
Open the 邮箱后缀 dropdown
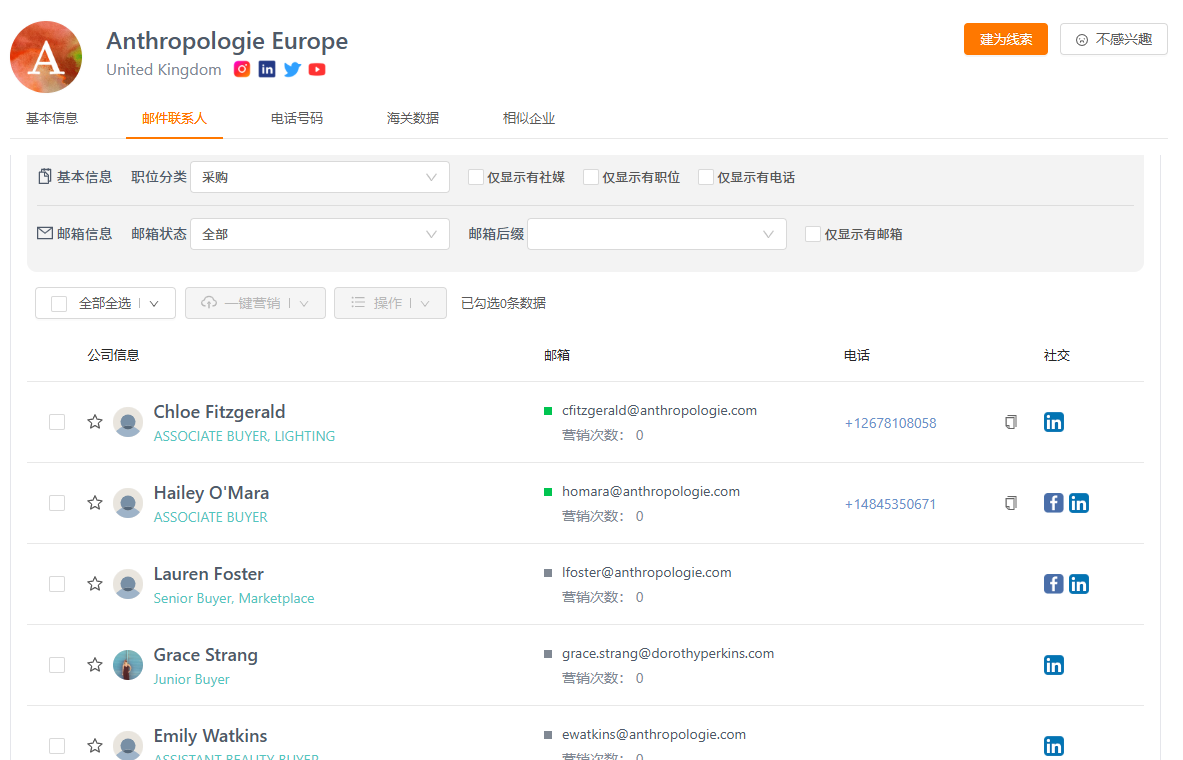point(657,234)
